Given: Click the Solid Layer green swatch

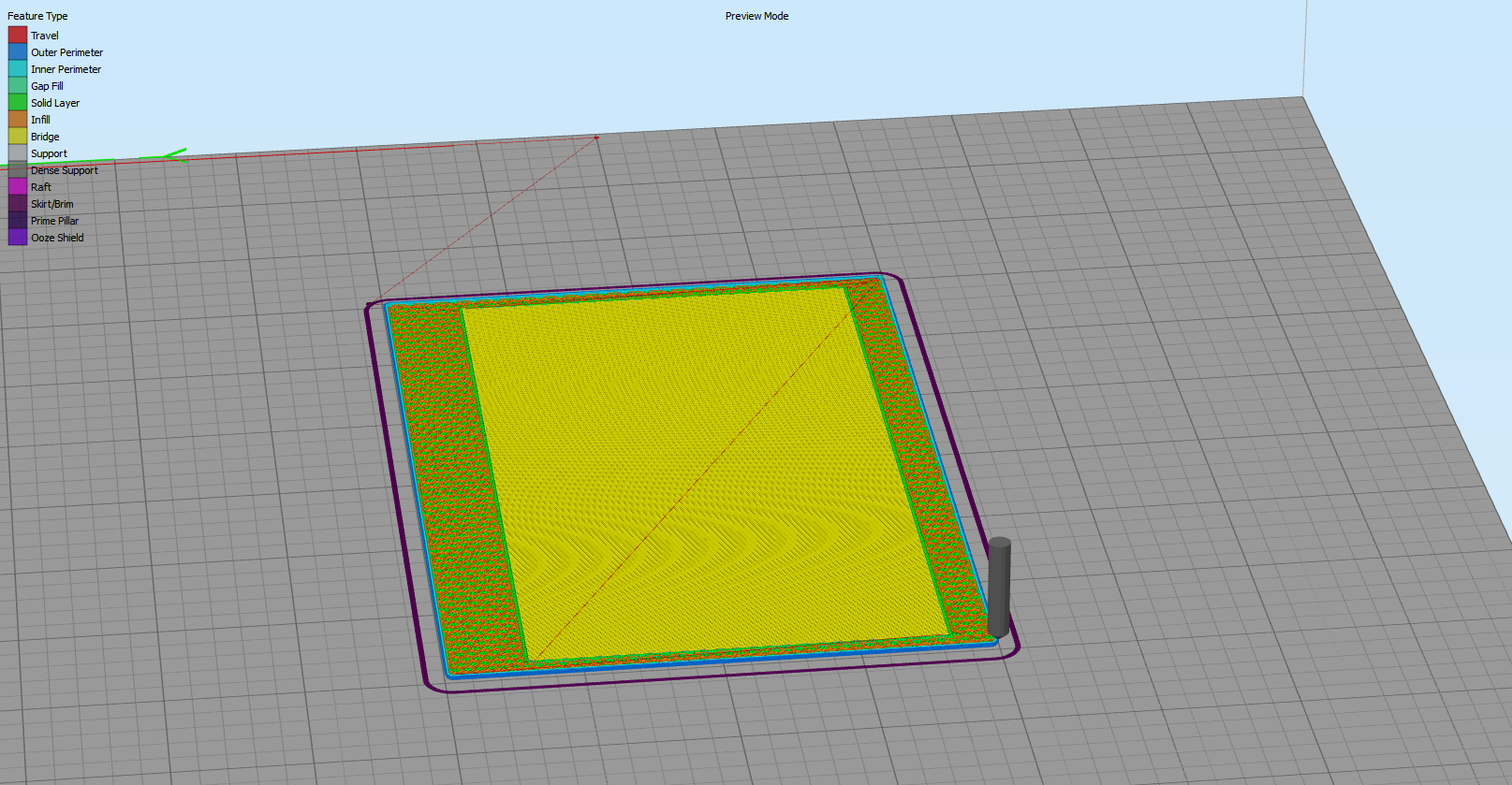Looking at the screenshot, I should (x=18, y=103).
